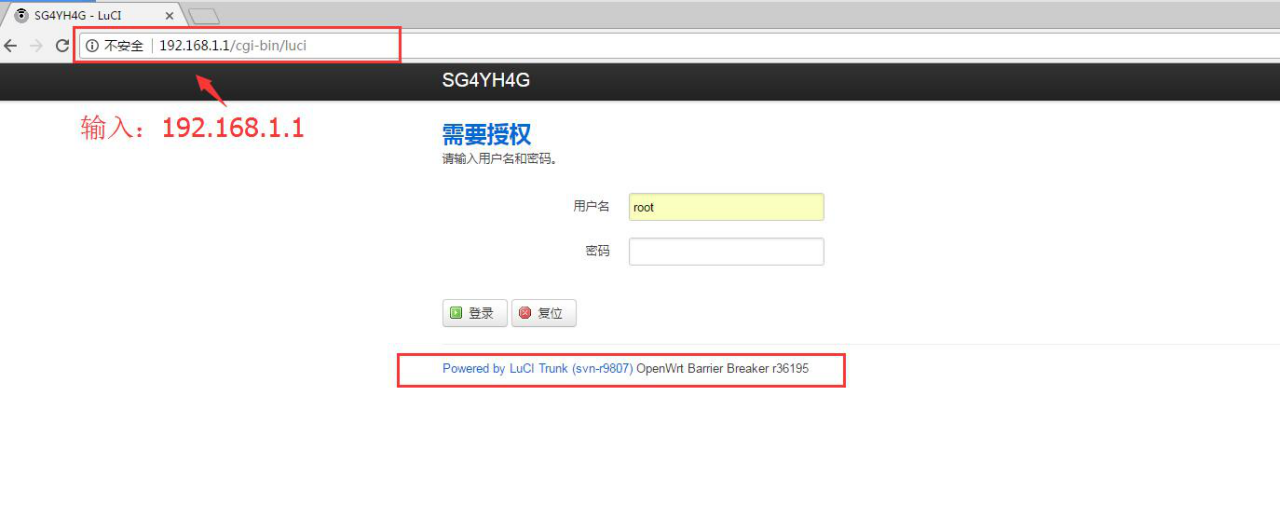Click the browser Forward arrow
1280x519 pixels.
coord(36,46)
